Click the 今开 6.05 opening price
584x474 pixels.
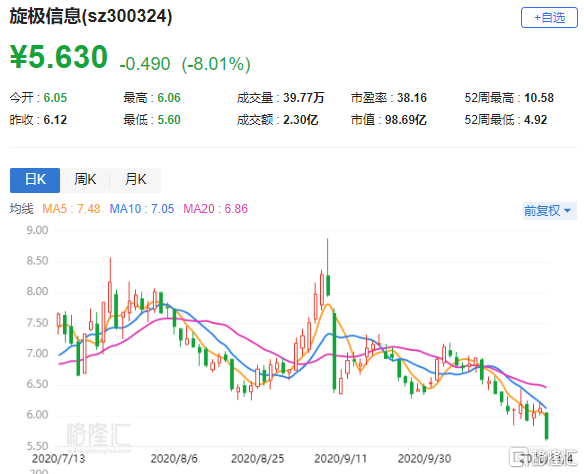point(38,98)
